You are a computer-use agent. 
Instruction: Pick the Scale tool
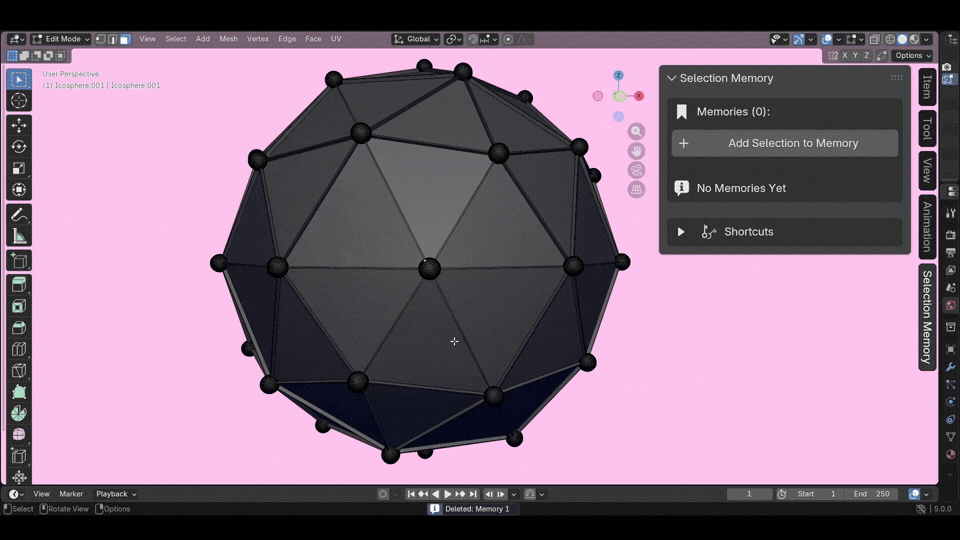(x=19, y=168)
